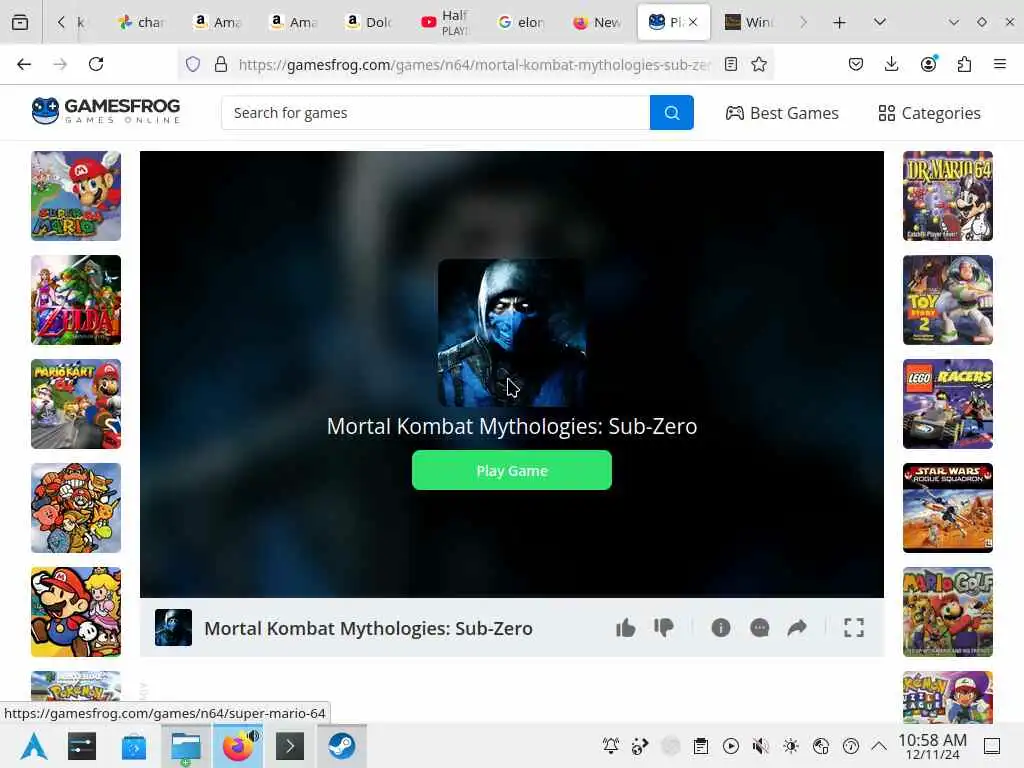Open Star Wars Rogue Squadron thumbnail
The width and height of the screenshot is (1024, 768).
(x=948, y=508)
